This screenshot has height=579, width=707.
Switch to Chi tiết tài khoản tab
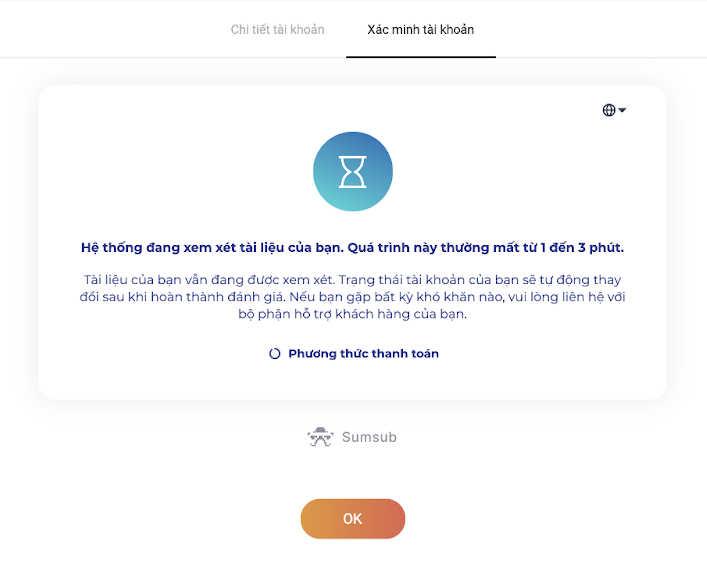coord(277,30)
